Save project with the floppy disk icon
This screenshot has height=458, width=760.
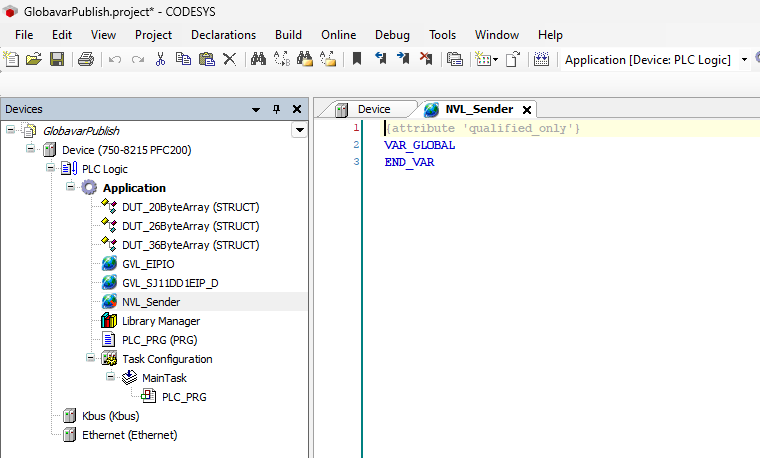[x=57, y=59]
